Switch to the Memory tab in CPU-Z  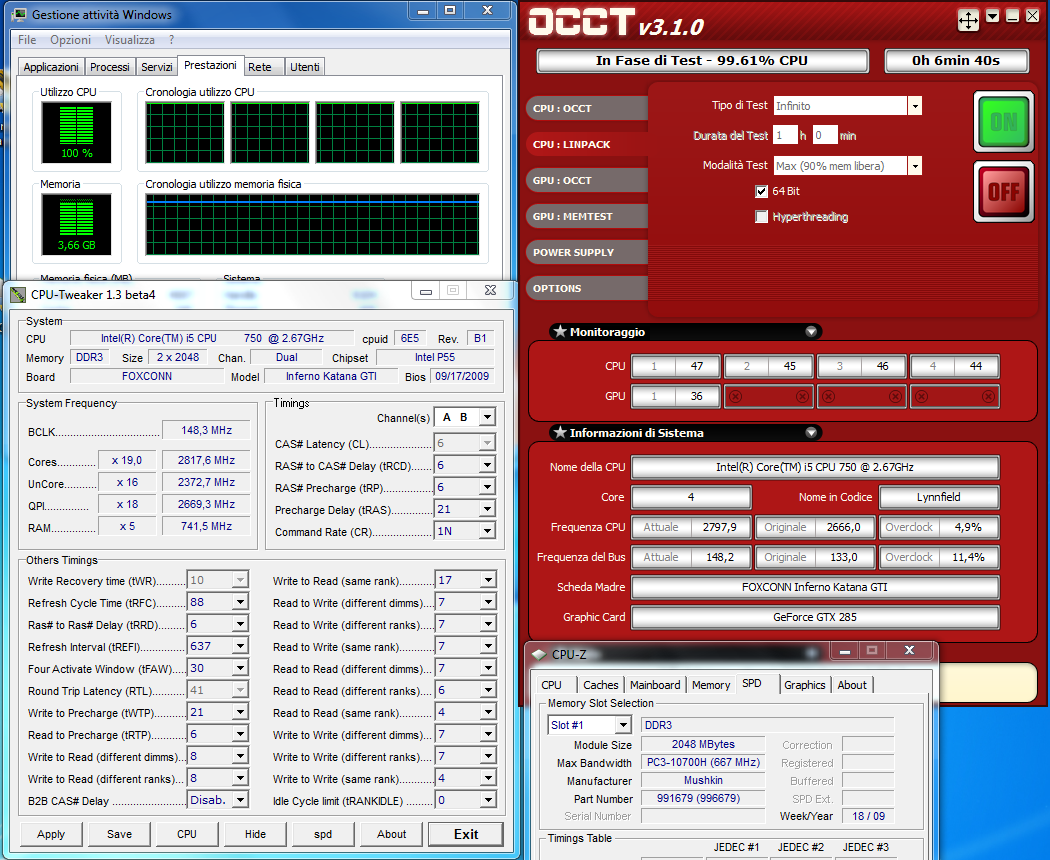[x=711, y=685]
